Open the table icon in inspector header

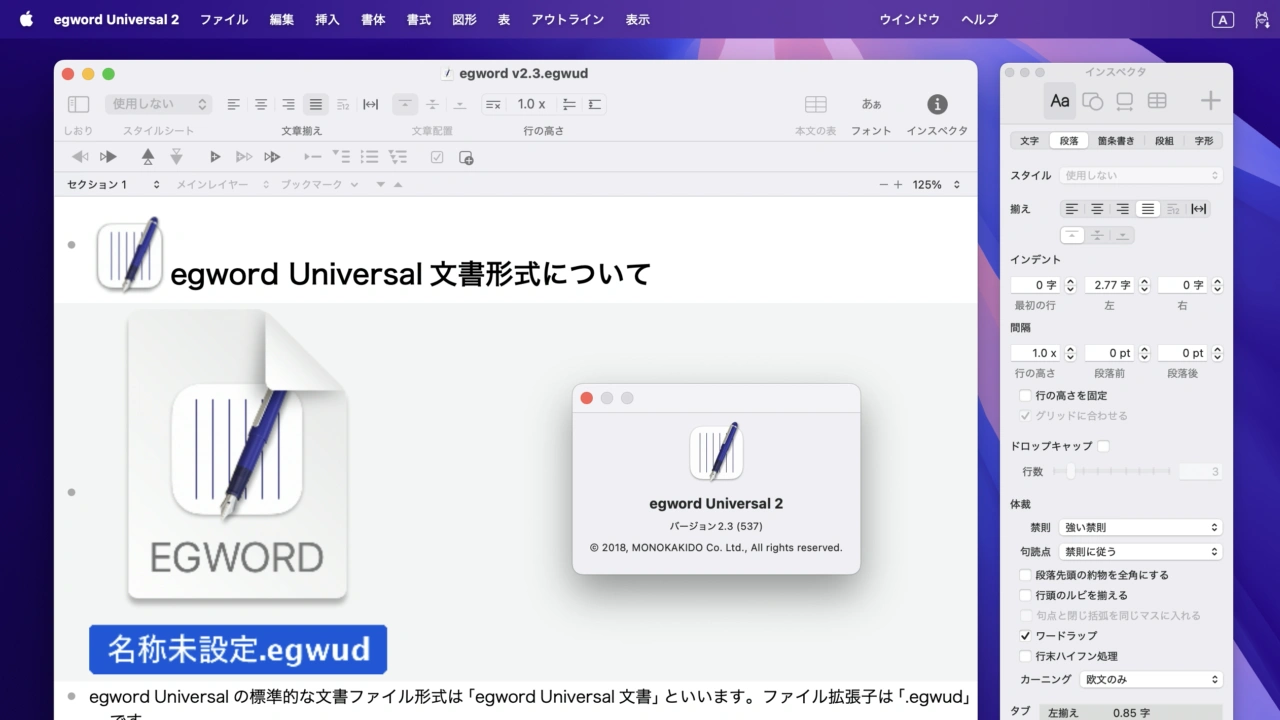(1157, 101)
